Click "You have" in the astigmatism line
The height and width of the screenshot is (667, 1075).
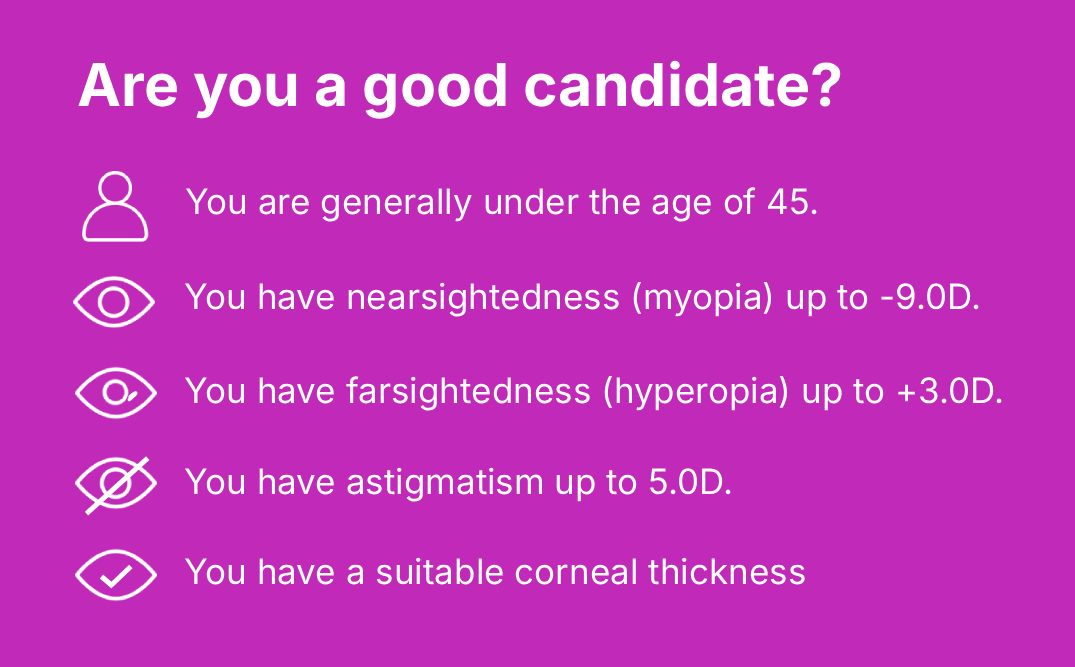pos(260,482)
